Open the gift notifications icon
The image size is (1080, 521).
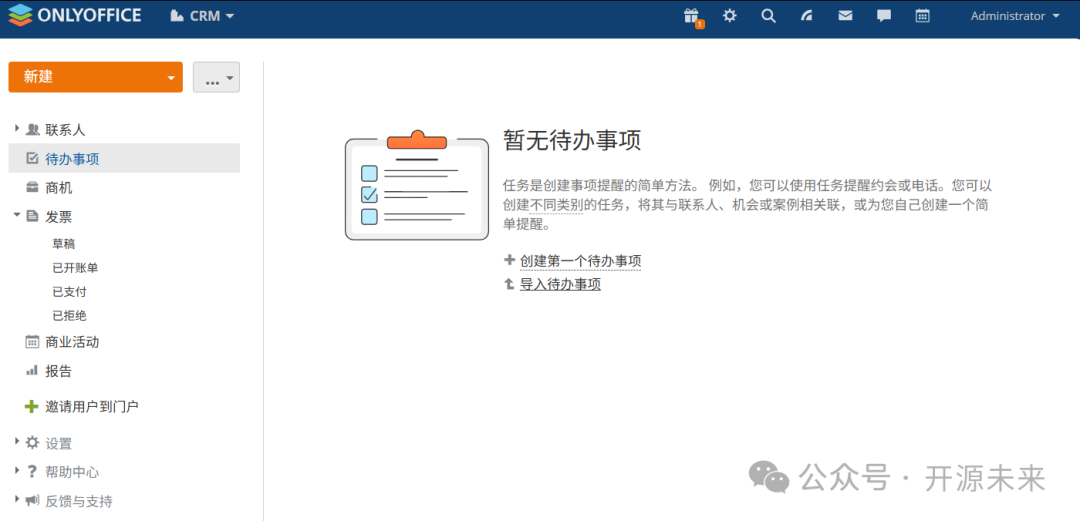(692, 17)
